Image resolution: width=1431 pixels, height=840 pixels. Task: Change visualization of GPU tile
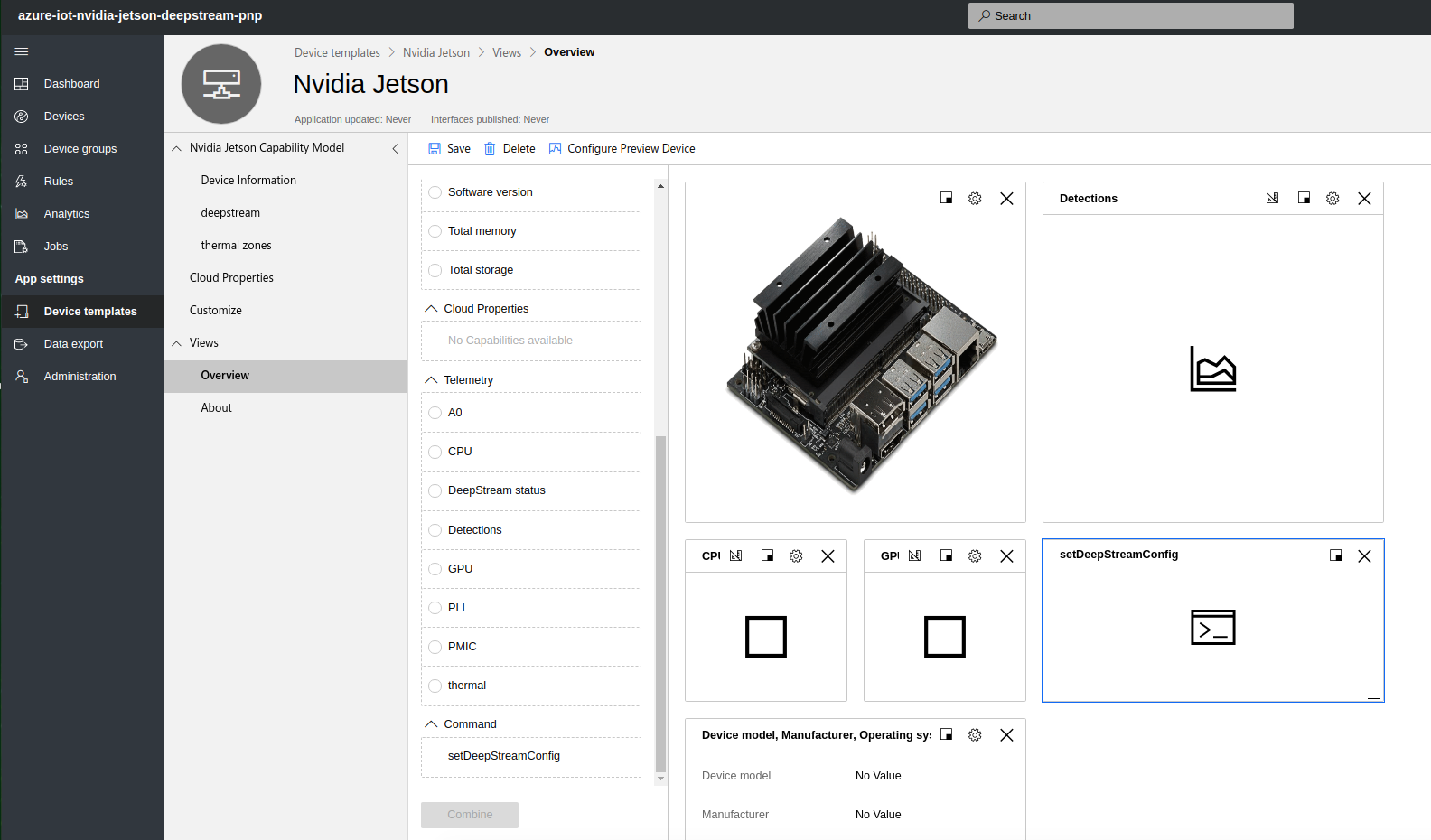pyautogui.click(x=914, y=555)
